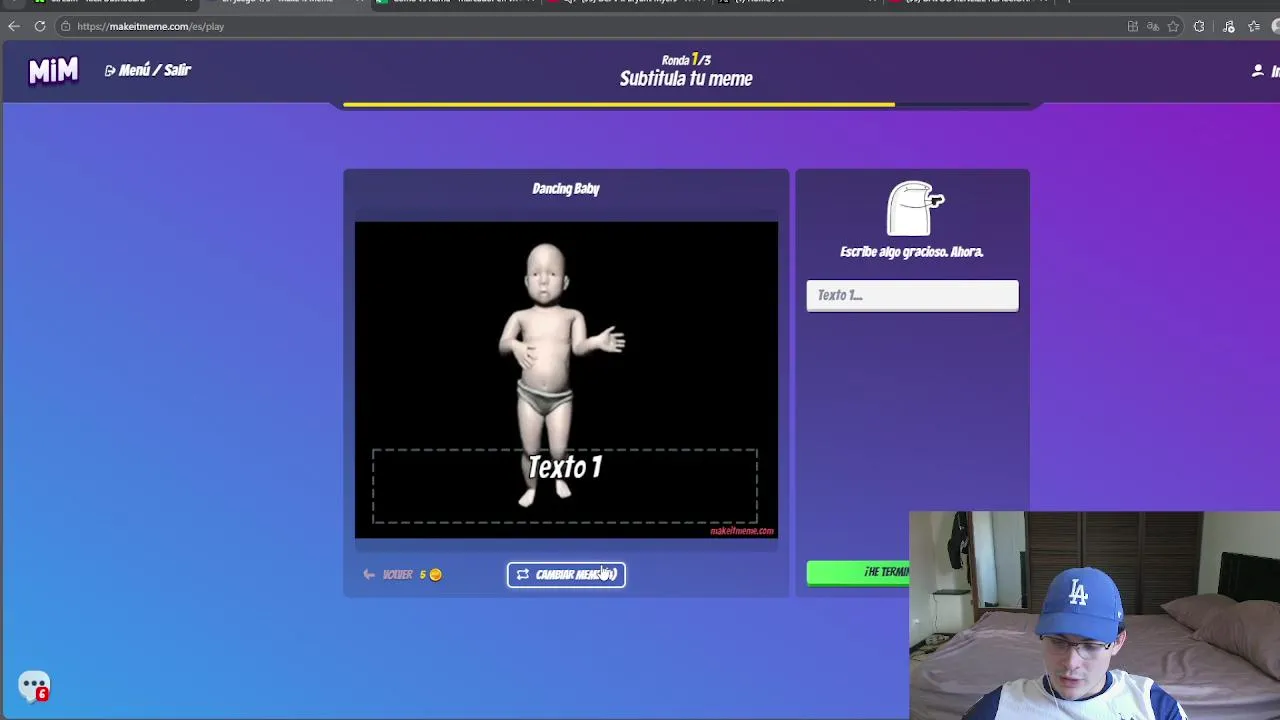Click the site info lock icon in address bar

pos(65,26)
